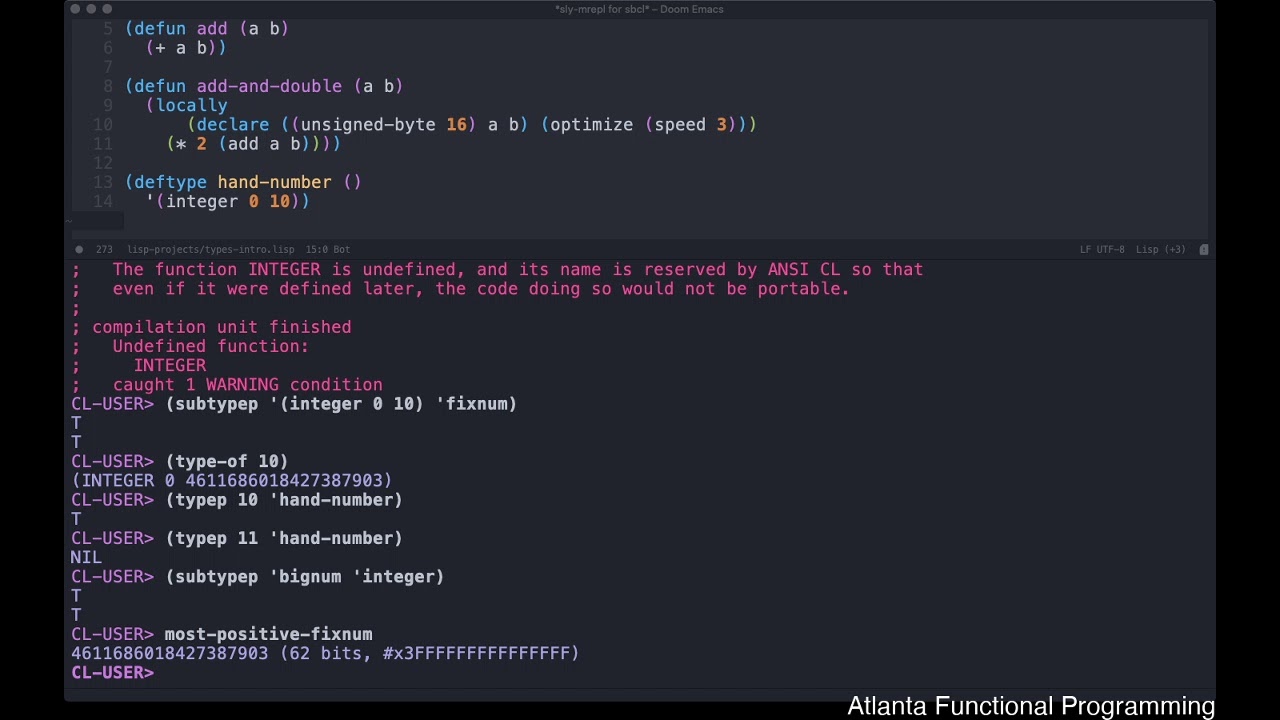1280x720 pixels.
Task: Click the 273 buffer size in modeline
Action: (x=104, y=249)
